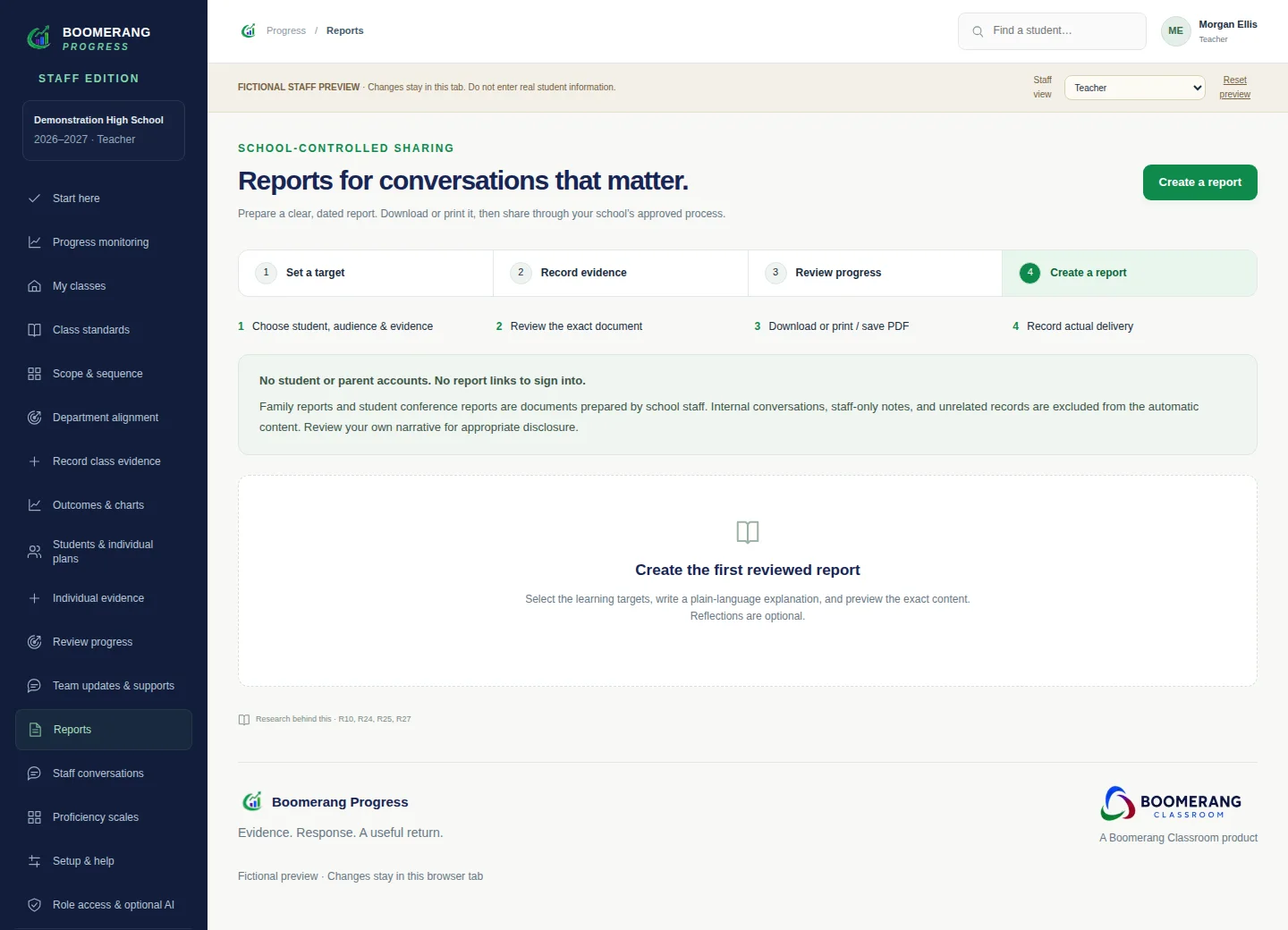Screen dimensions: 1288x930
Task: Select the Set a target step tab
Action: 366,273
